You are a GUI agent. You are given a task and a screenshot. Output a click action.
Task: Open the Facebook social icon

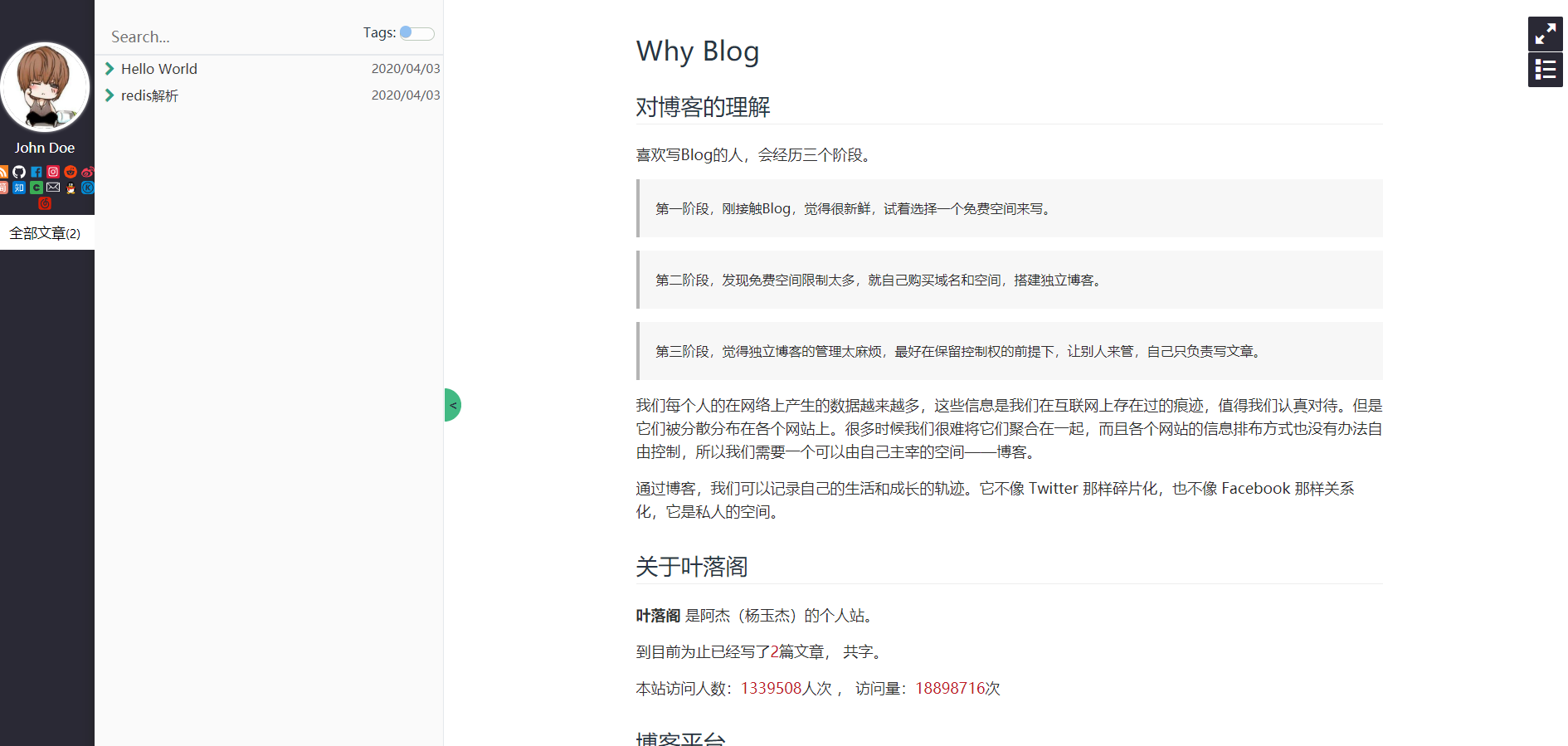coord(37,172)
